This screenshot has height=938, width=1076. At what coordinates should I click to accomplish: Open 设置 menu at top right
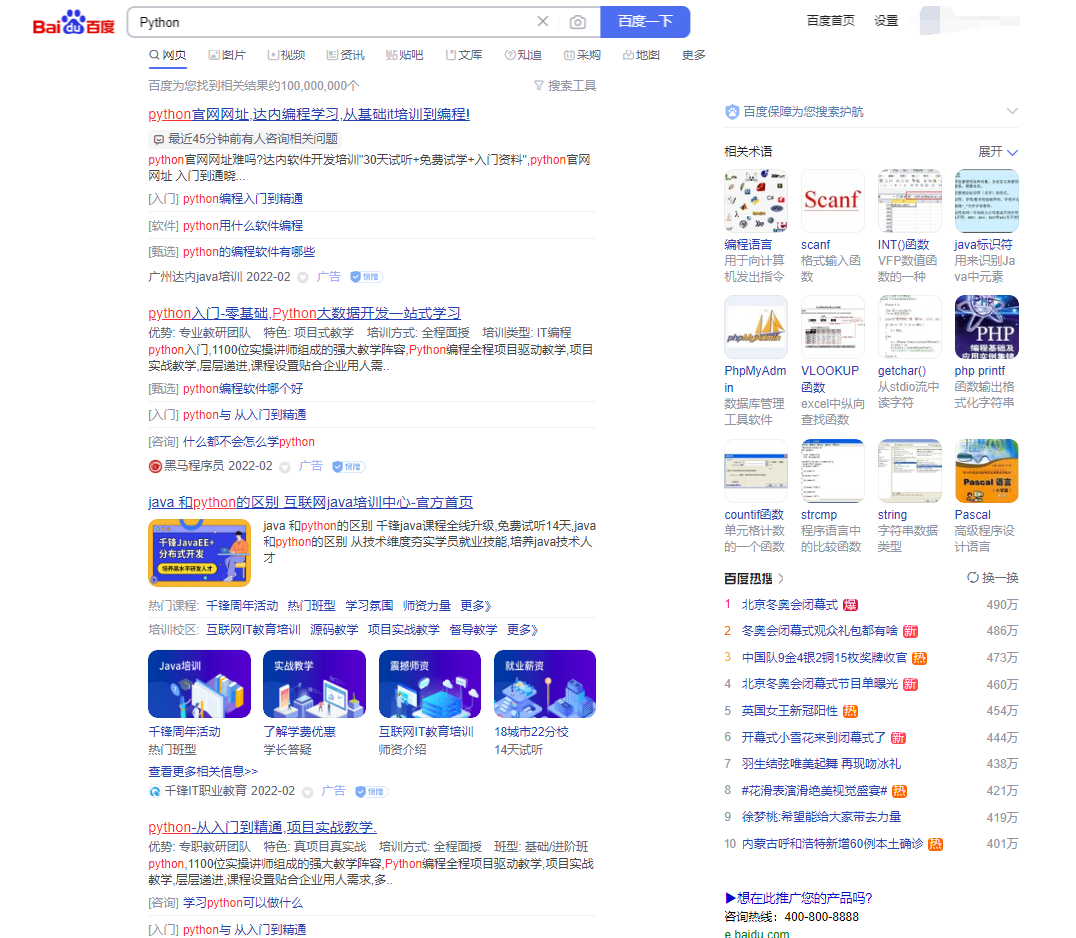tap(886, 21)
